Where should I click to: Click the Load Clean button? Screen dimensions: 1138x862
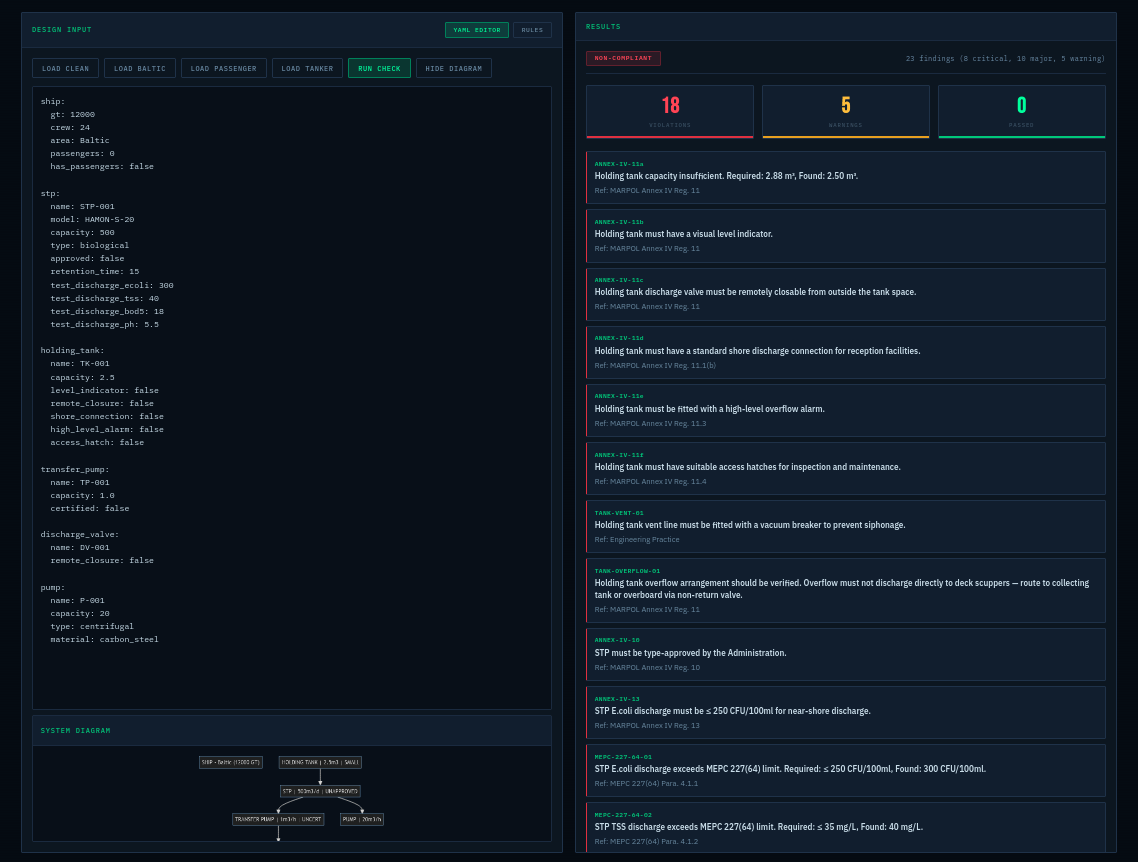(x=65, y=68)
